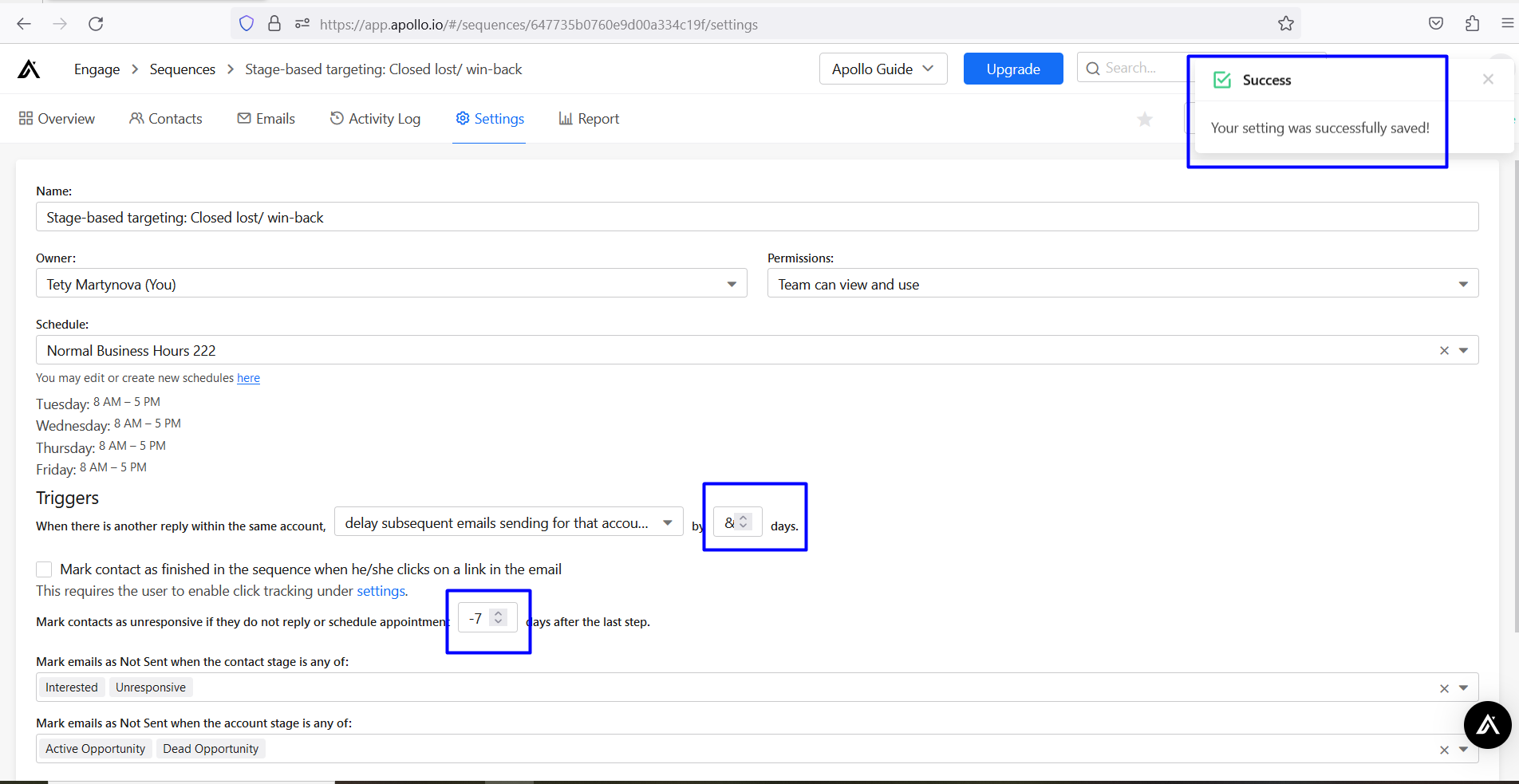This screenshot has height=784, width=1519.
Task: Switch to the Contacts tab
Action: click(x=166, y=119)
